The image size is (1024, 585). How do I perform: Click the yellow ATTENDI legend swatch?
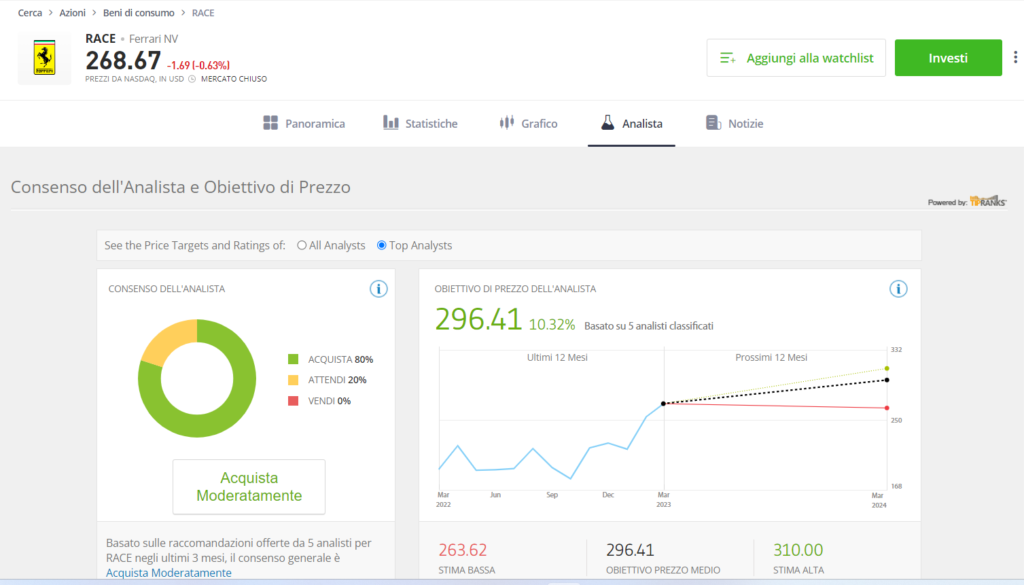tap(293, 380)
